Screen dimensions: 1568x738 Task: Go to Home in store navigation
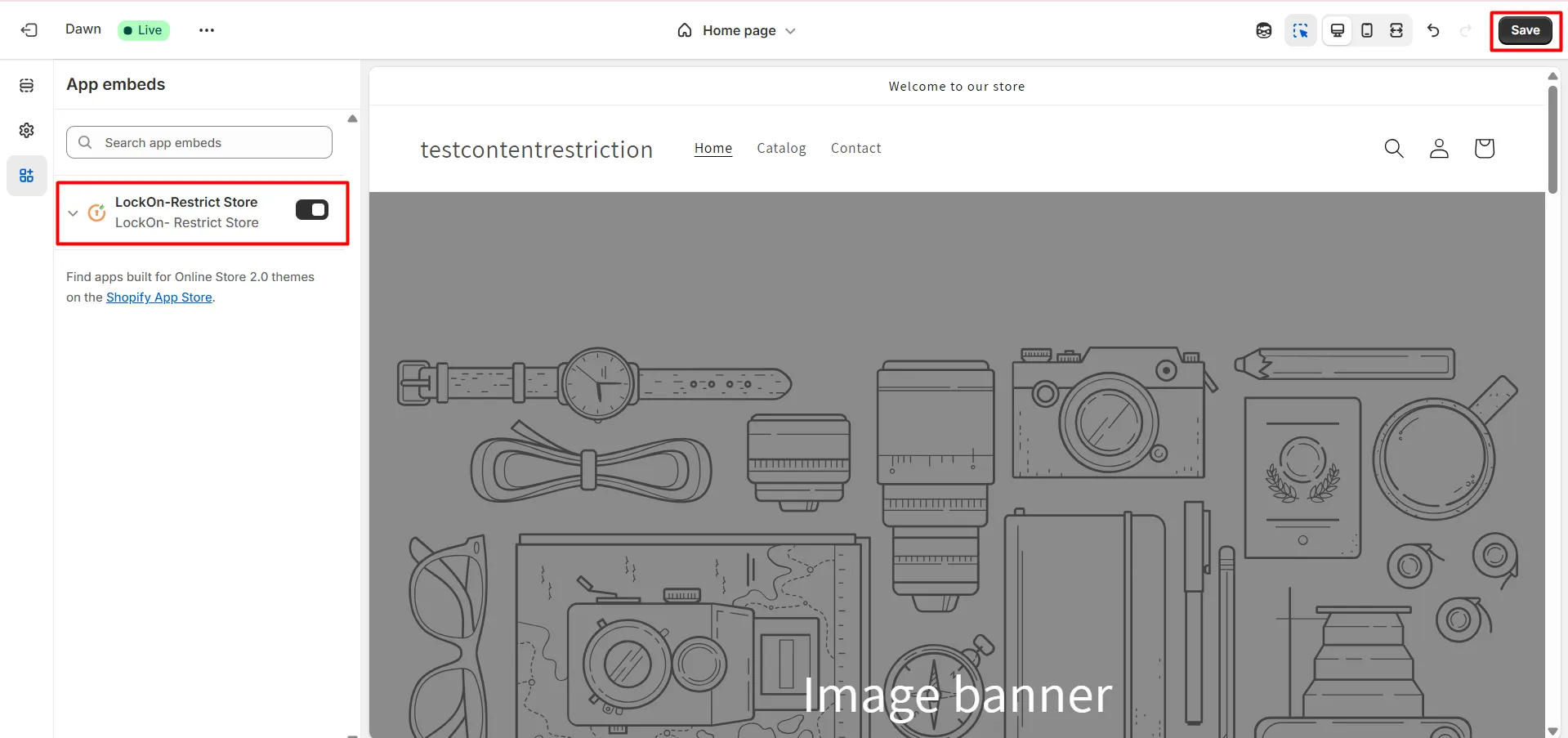(713, 148)
